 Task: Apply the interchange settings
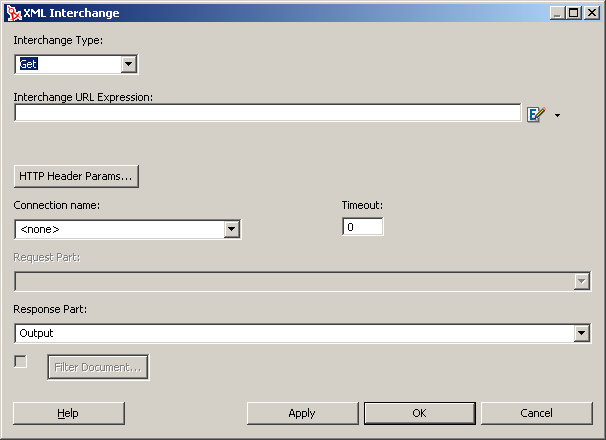pyautogui.click(x=303, y=413)
